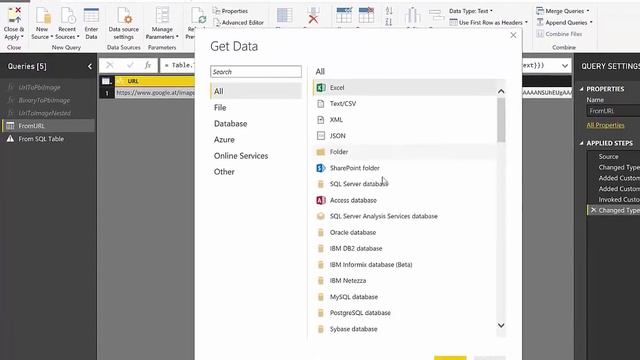Open New Source in ribbon
This screenshot has width=640, height=360.
pos(42,24)
